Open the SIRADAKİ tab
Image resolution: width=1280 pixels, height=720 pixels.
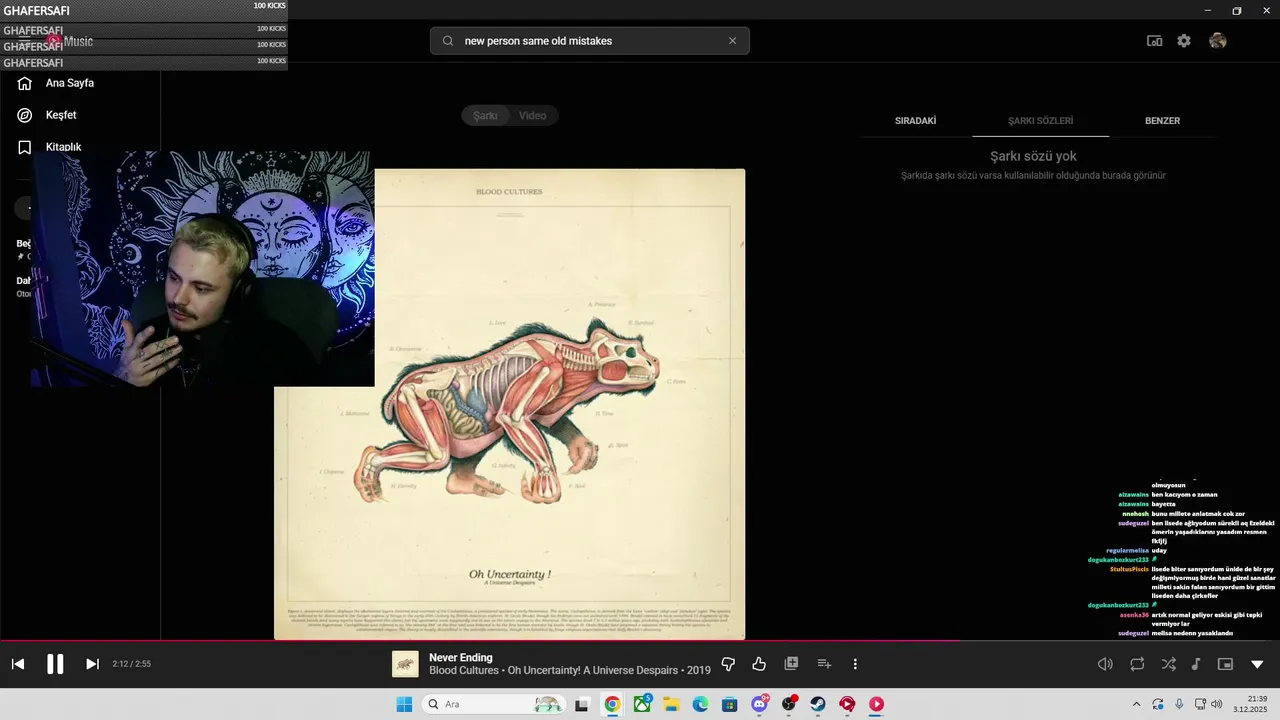pyautogui.click(x=915, y=121)
